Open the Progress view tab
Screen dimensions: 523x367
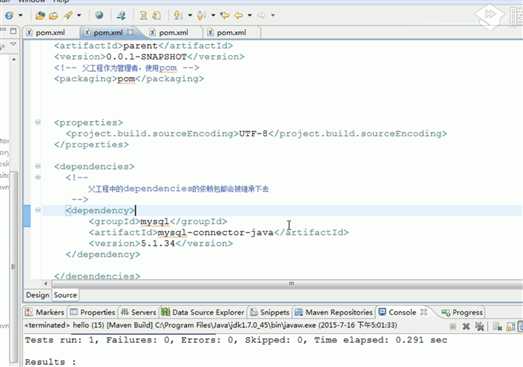coord(462,312)
